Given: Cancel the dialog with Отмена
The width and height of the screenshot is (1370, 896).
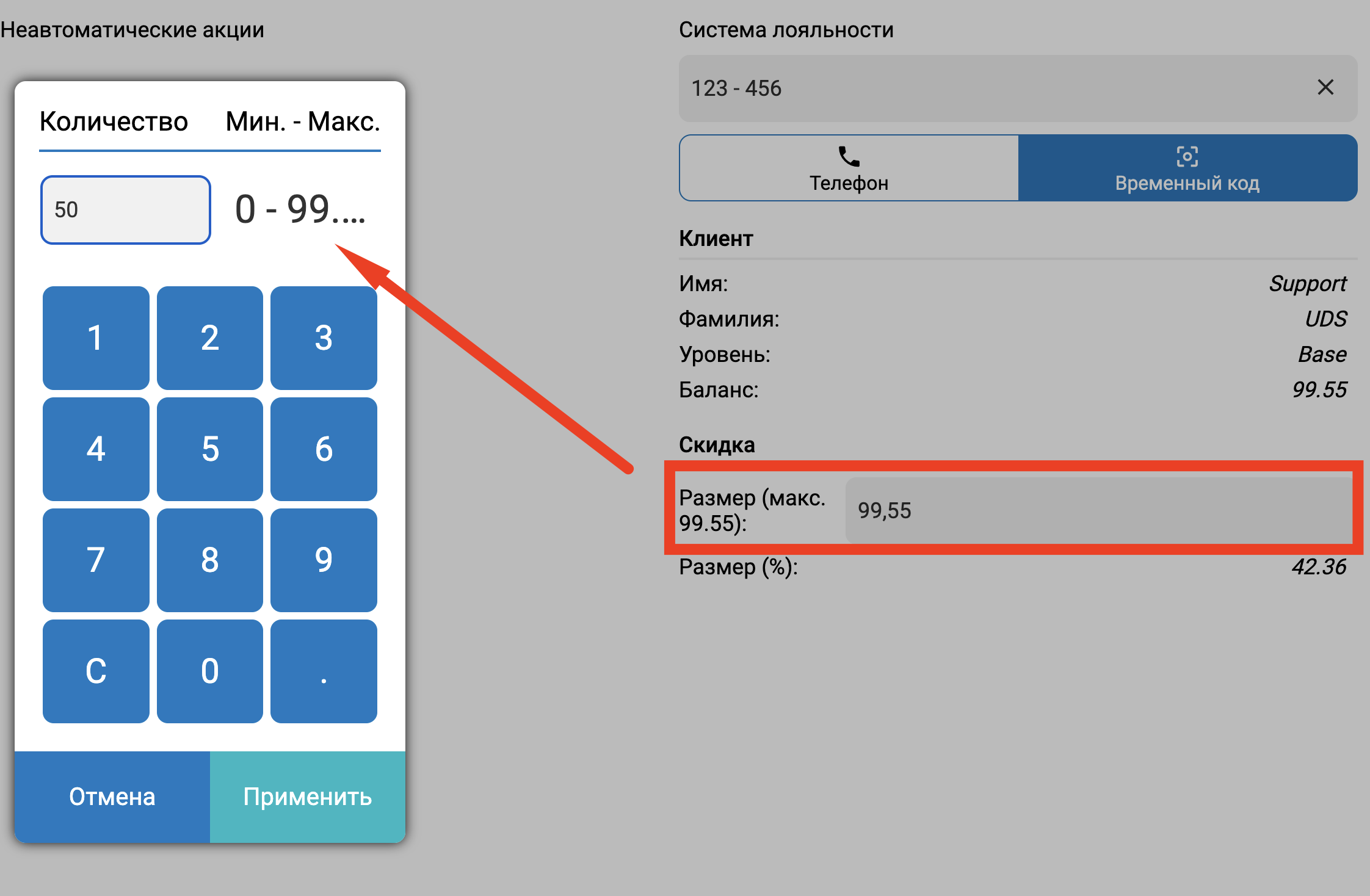Looking at the screenshot, I should tap(112, 797).
